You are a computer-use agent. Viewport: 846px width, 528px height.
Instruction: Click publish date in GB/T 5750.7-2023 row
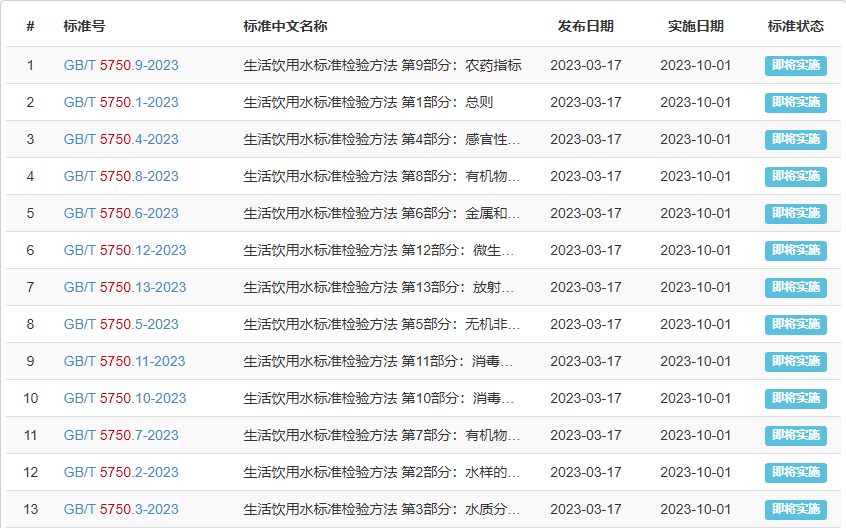pyautogui.click(x=585, y=435)
